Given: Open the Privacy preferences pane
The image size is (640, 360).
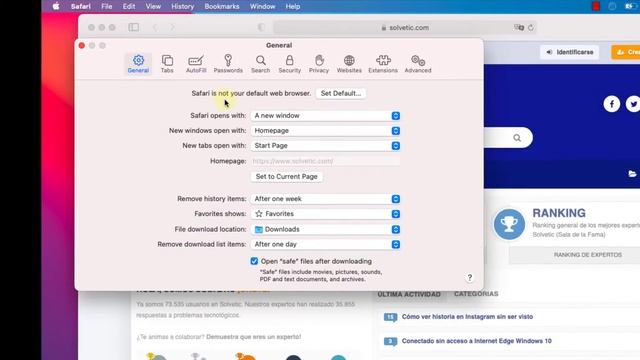Looking at the screenshot, I should 319,64.
